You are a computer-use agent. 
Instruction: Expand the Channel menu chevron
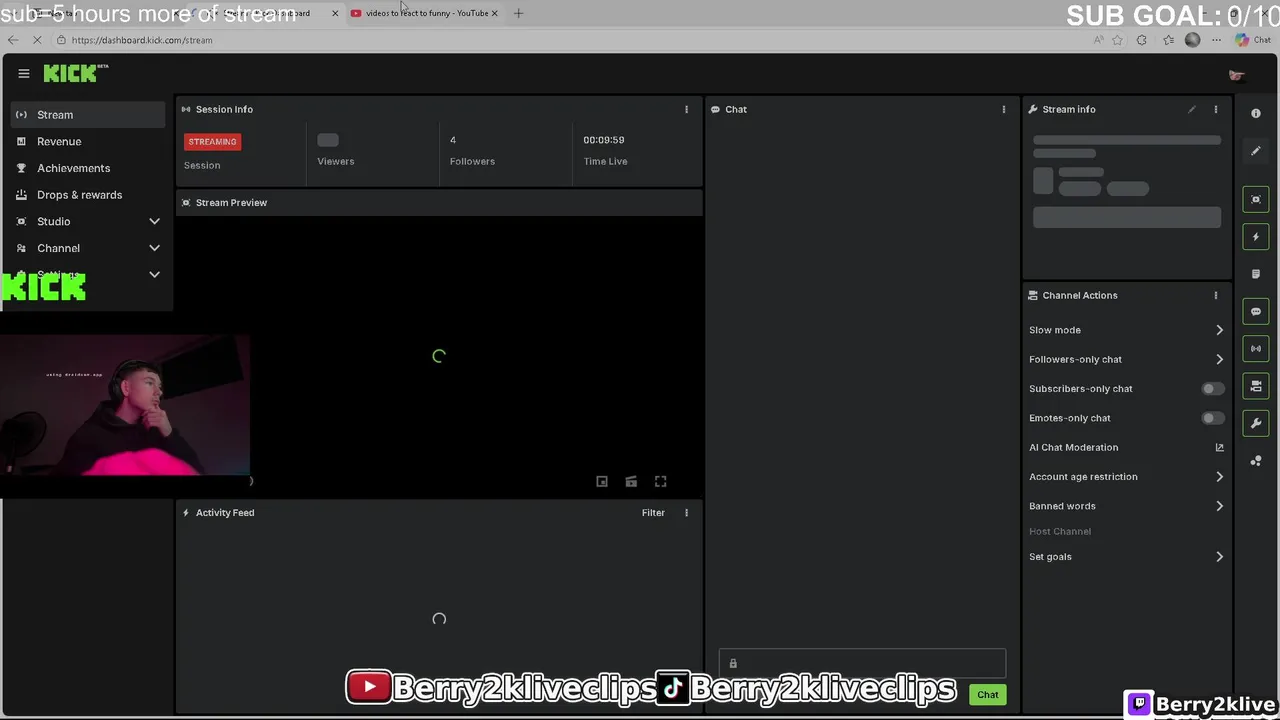pyautogui.click(x=154, y=248)
